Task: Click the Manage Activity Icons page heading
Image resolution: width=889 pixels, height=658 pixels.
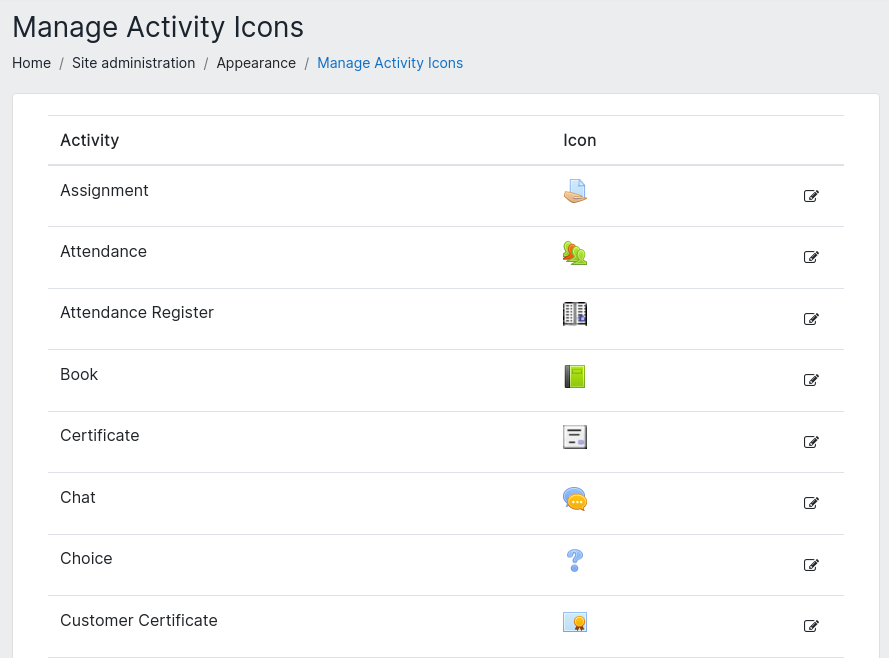Action: click(x=158, y=27)
